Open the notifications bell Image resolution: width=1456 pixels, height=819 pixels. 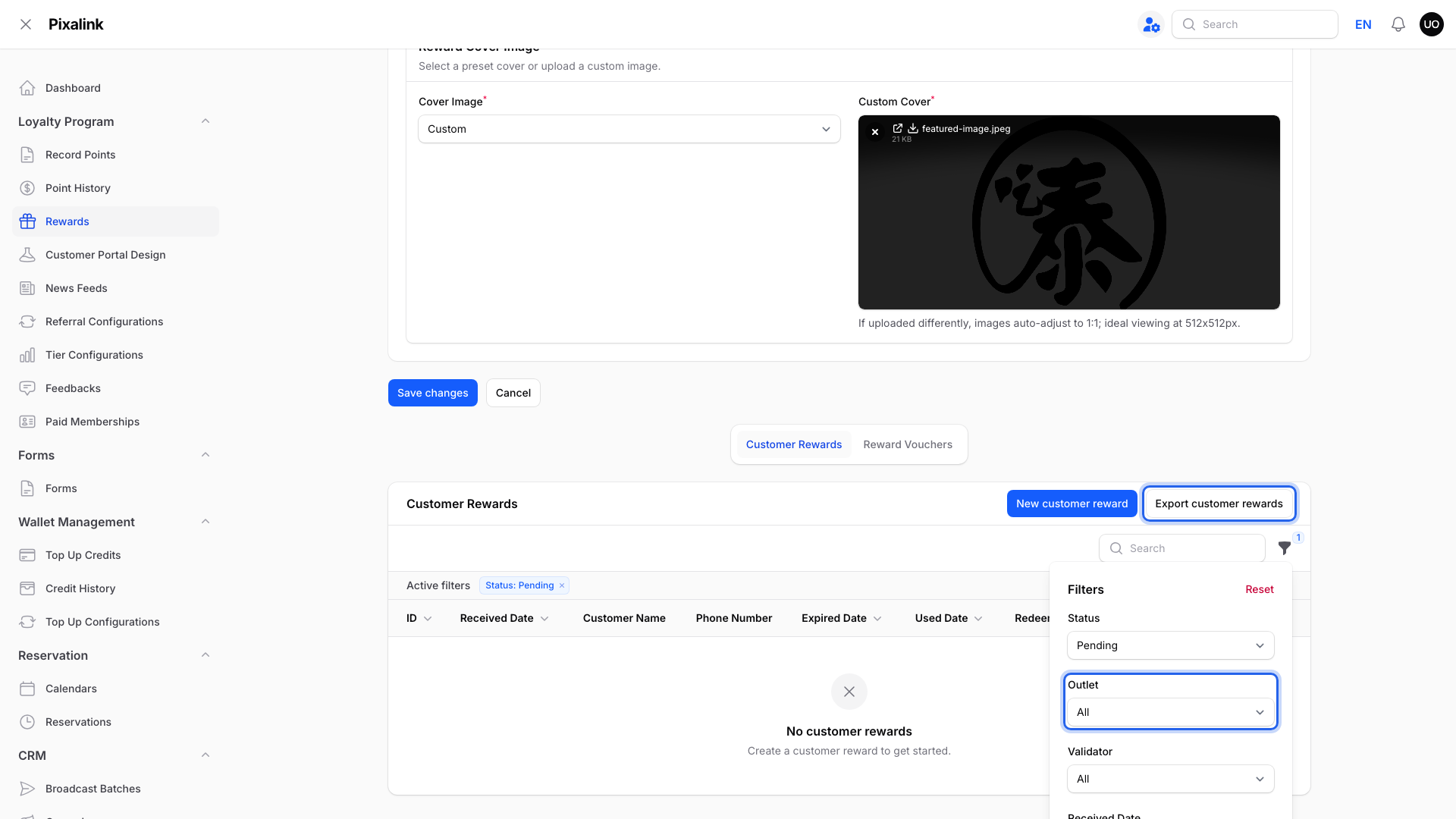click(x=1398, y=24)
